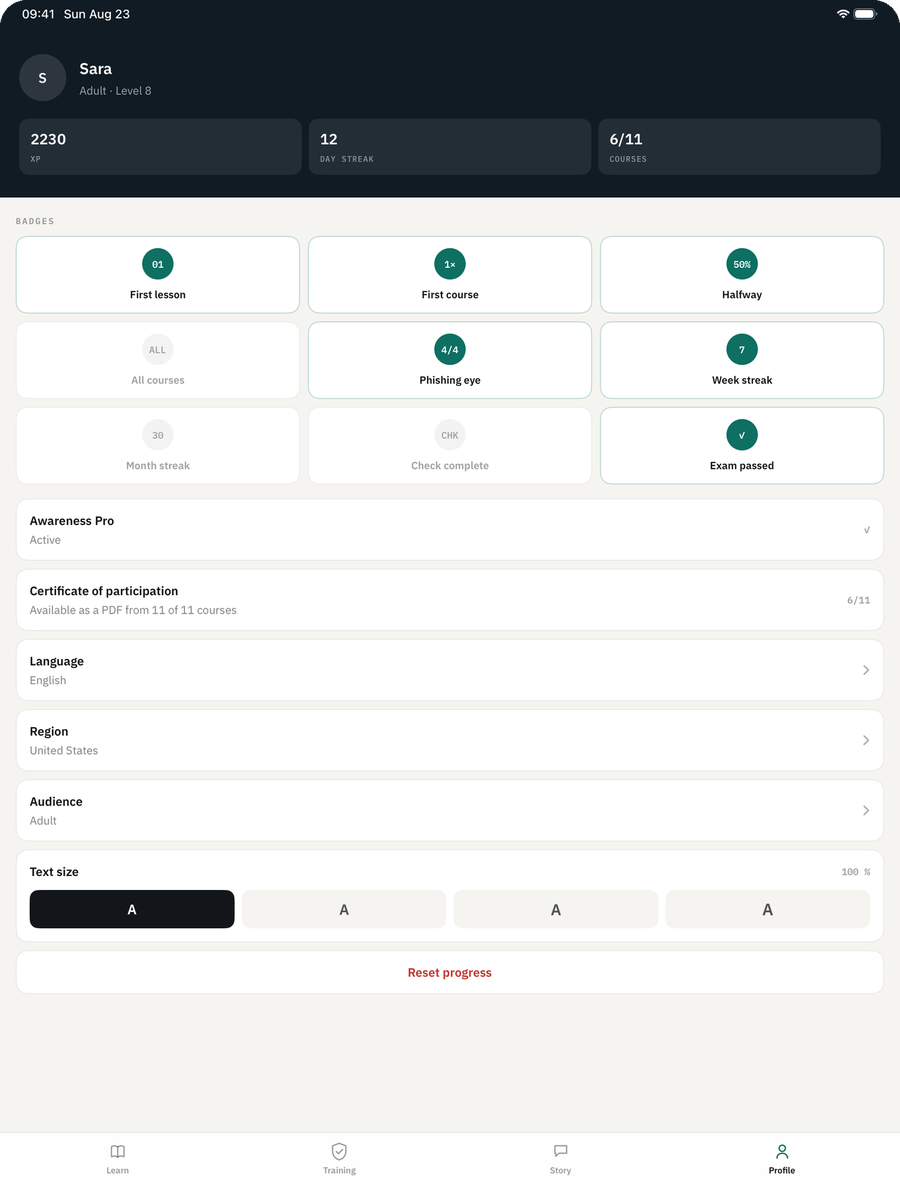Tap Sara's avatar circle
This screenshot has height=1200, width=900.
[x=42, y=78]
